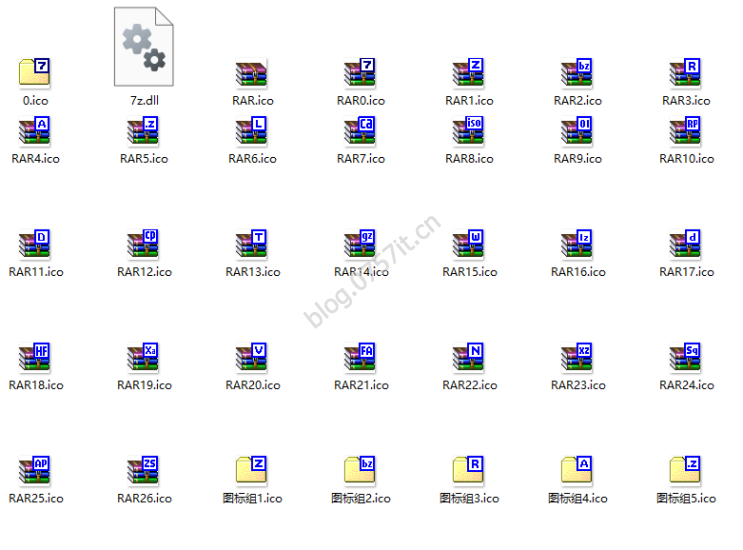Select the RAR17.ico icon with d badge
The height and width of the screenshot is (550, 743).
(686, 244)
